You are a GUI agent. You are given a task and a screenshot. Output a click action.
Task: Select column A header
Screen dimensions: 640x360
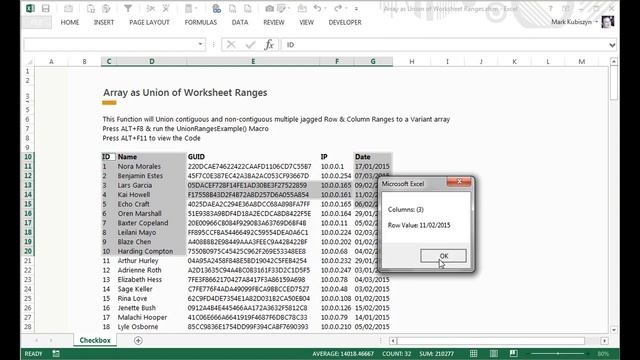click(x=51, y=61)
